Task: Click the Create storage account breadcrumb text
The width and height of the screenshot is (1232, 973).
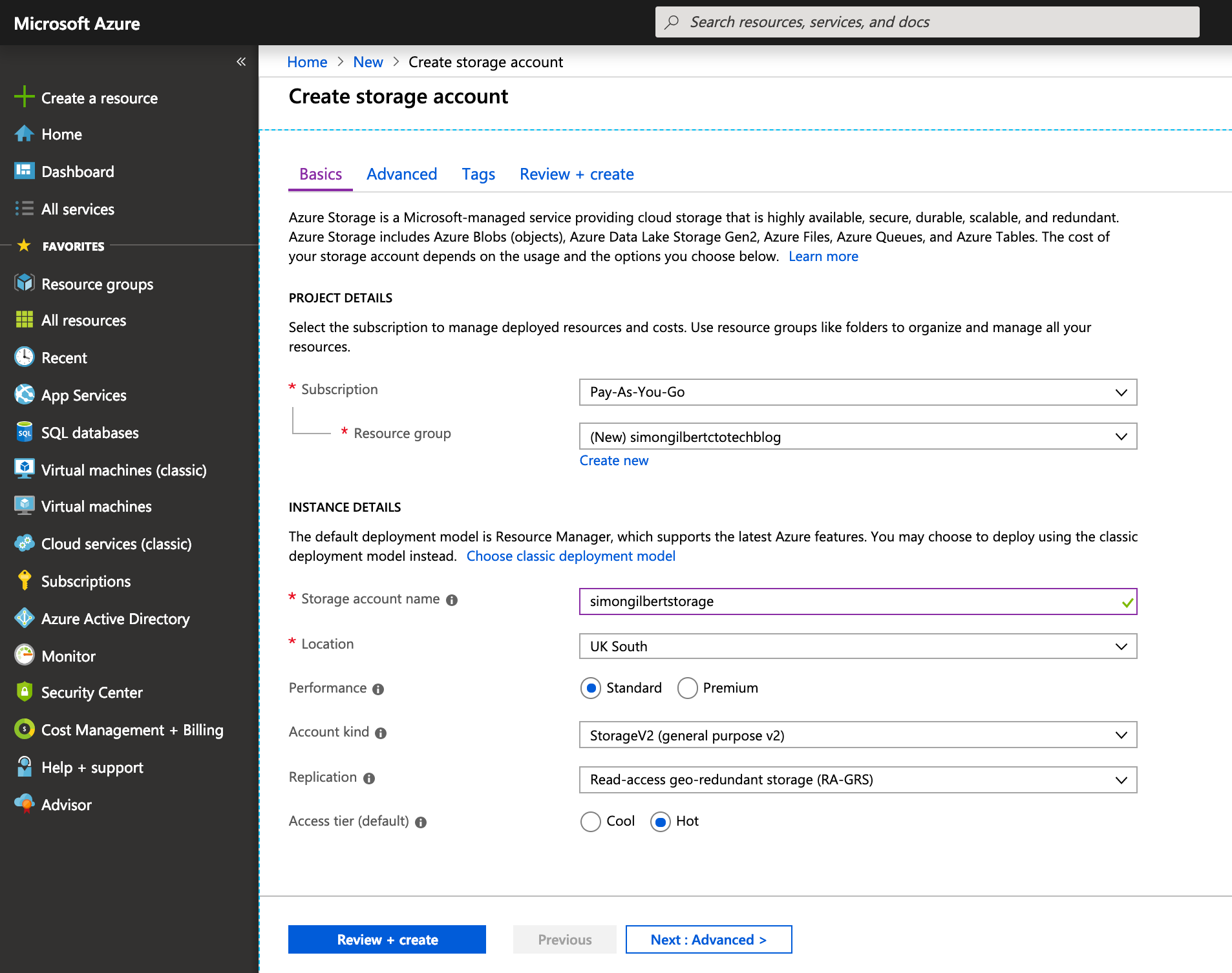Action: pos(485,62)
